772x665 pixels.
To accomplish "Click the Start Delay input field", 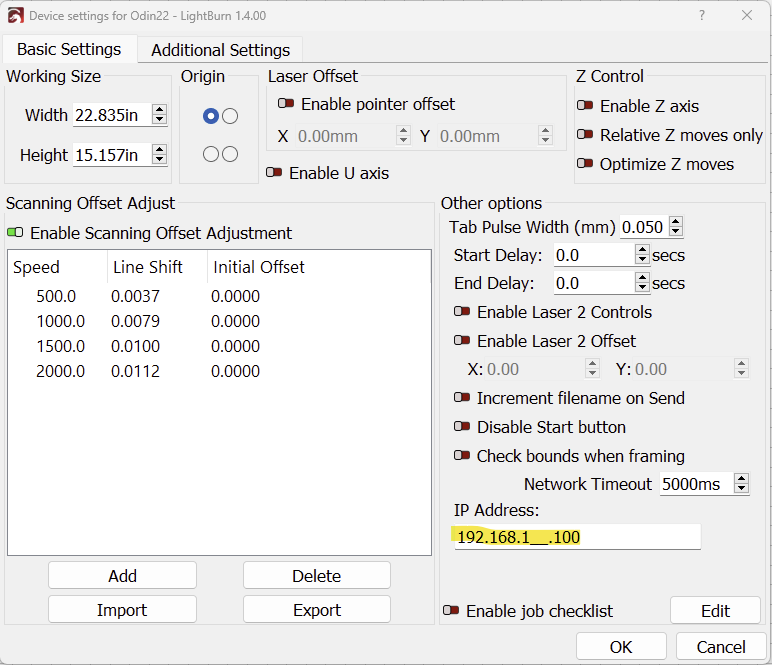I will 594,255.
